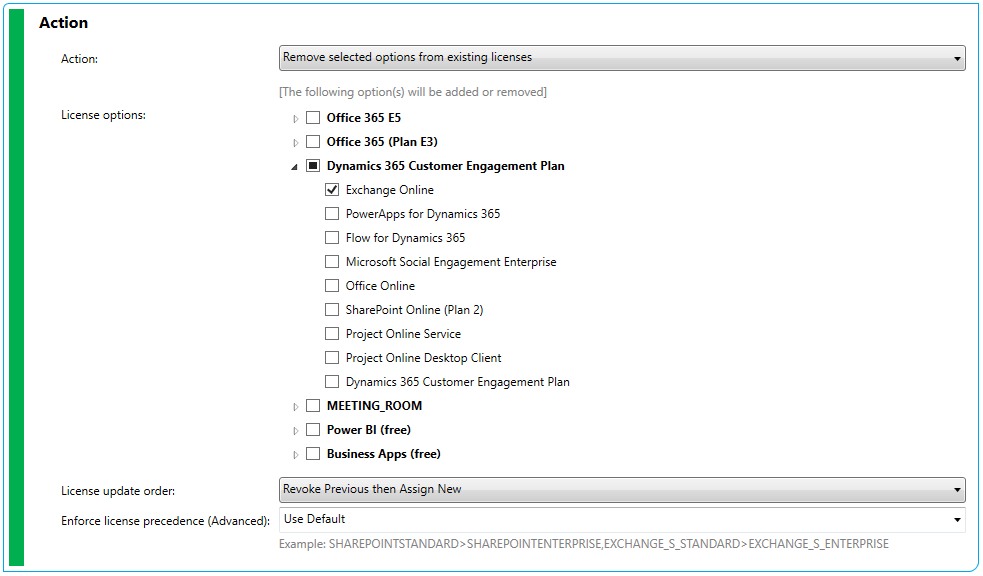Viewport: 983px width, 576px height.
Task: Expand the Business Apps (free) node
Action: tap(294, 453)
